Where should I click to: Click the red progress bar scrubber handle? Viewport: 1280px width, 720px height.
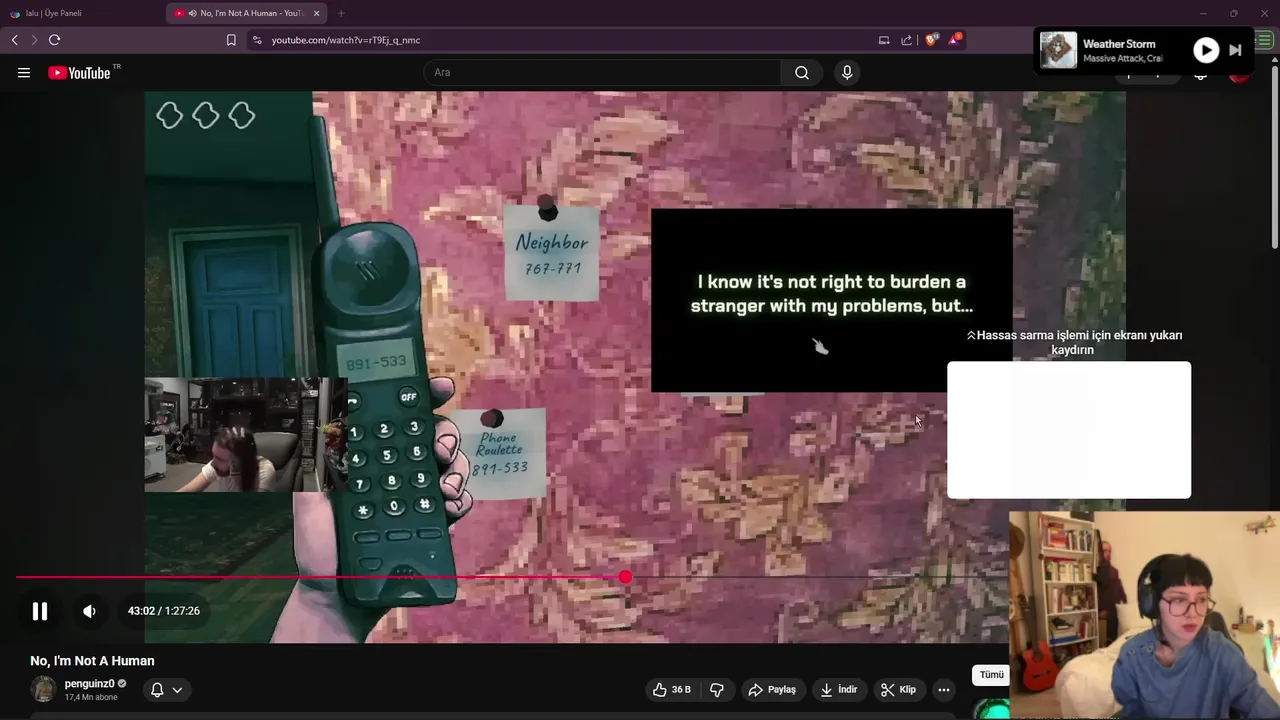(625, 577)
